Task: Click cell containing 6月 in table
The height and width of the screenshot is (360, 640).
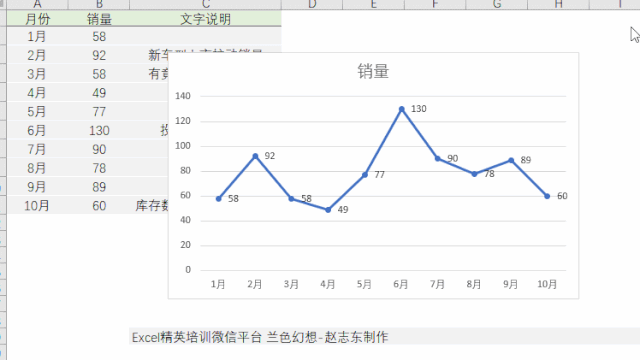Action: 38,130
